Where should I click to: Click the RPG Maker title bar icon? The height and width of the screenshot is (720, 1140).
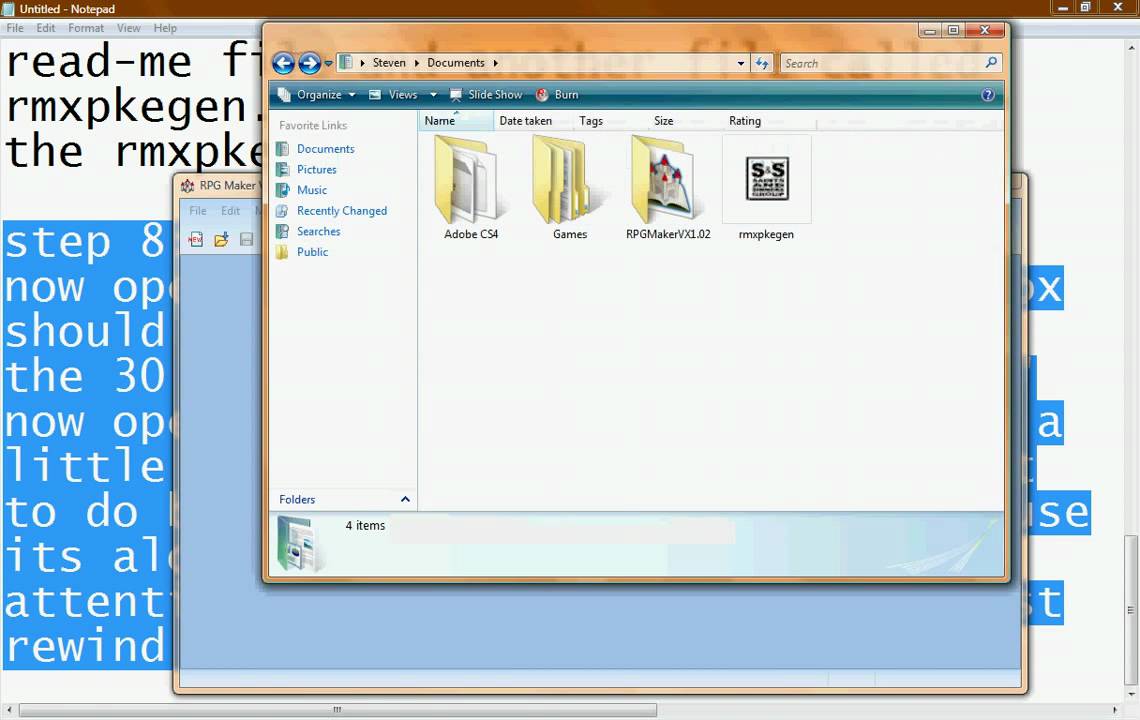pos(188,185)
